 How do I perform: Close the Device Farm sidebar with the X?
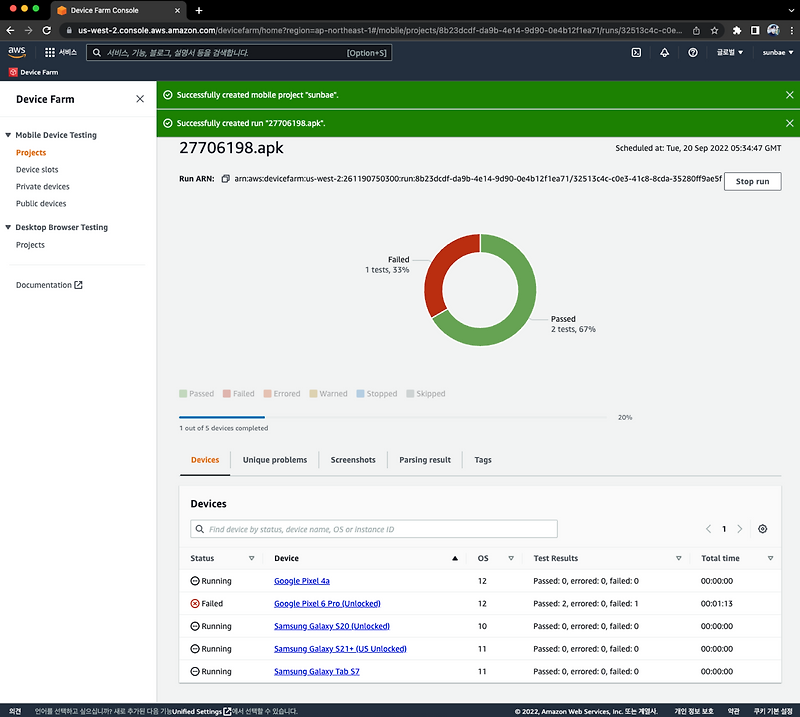pyautogui.click(x=139, y=99)
